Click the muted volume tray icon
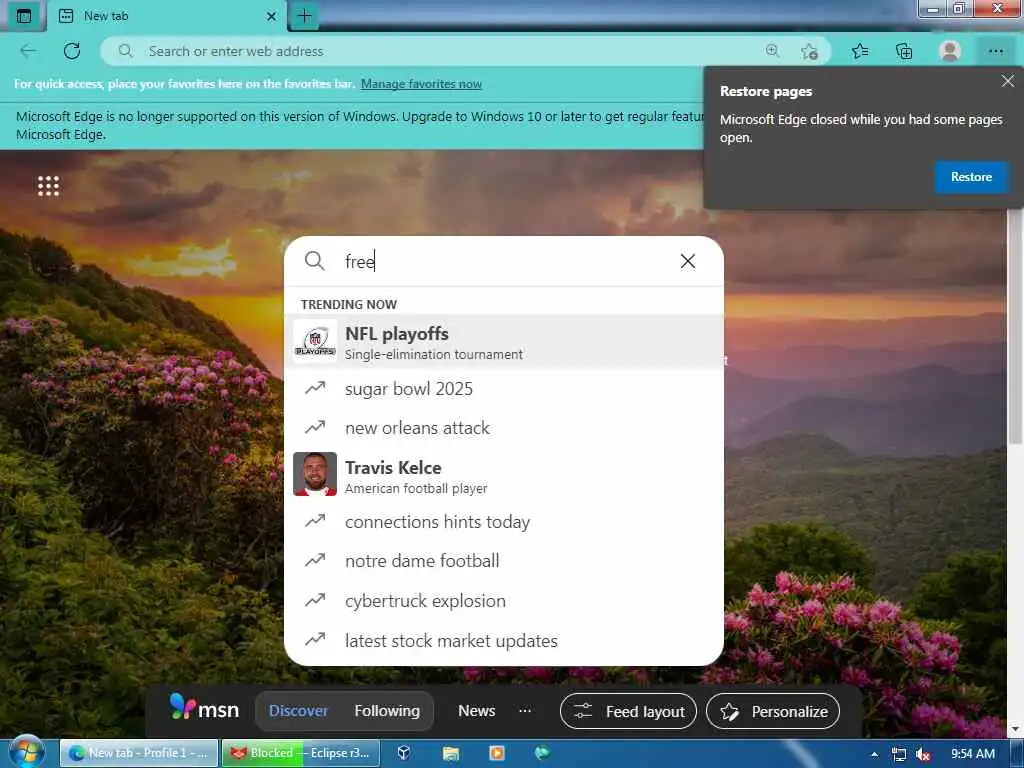 click(923, 754)
